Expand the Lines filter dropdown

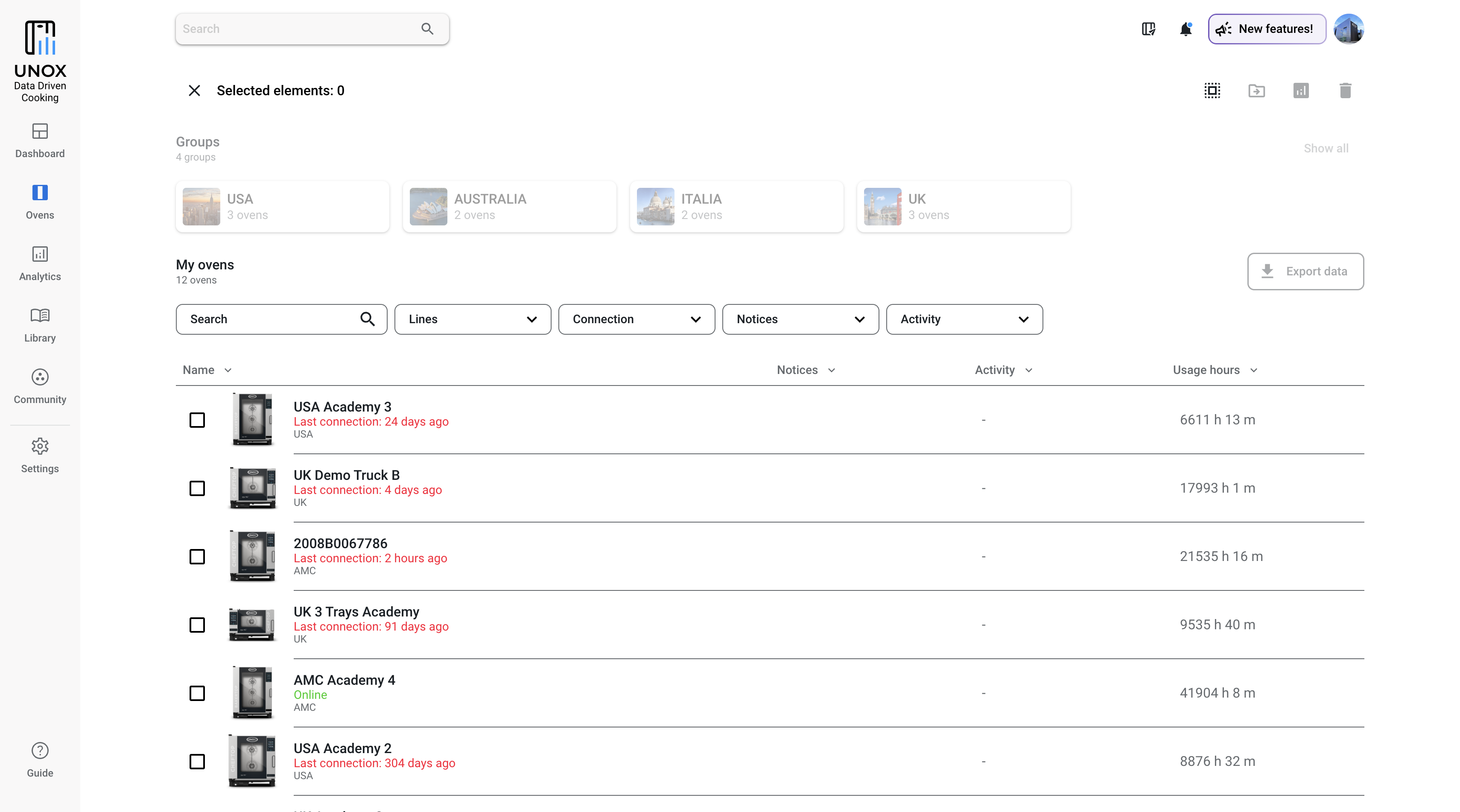[x=472, y=319]
